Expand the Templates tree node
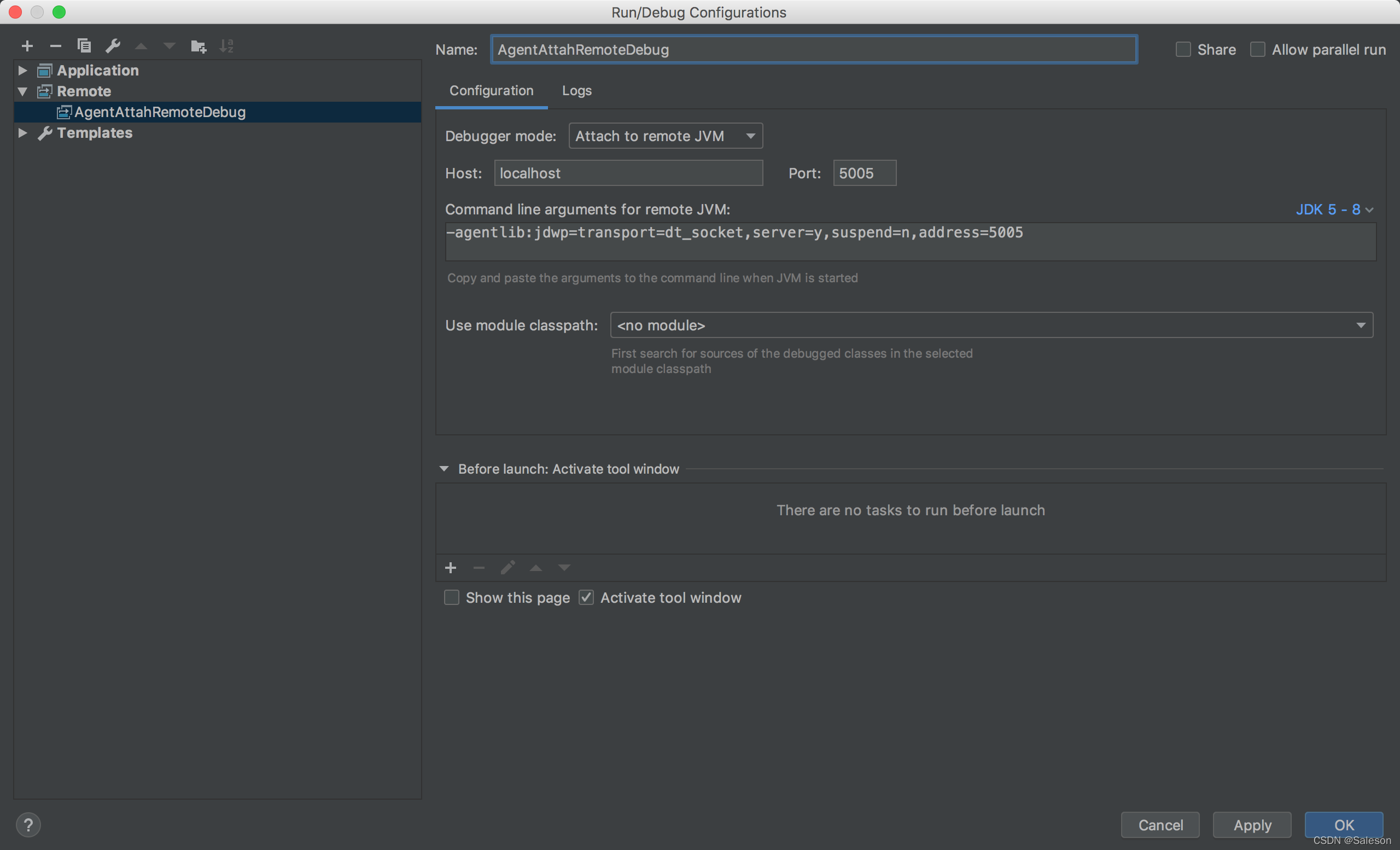1400x850 pixels. (22, 133)
